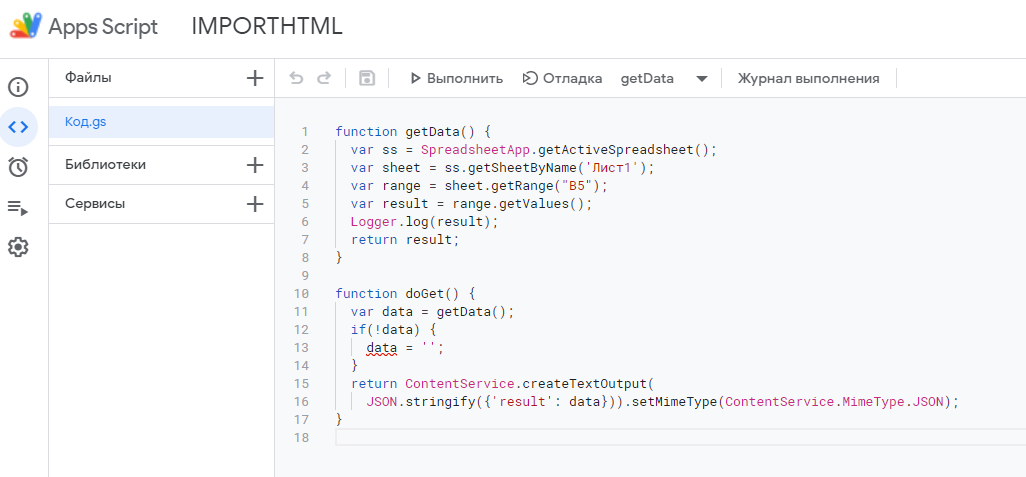Screen dimensions: 1026x477
Task: Select the Код.gs file
Action: [162, 122]
